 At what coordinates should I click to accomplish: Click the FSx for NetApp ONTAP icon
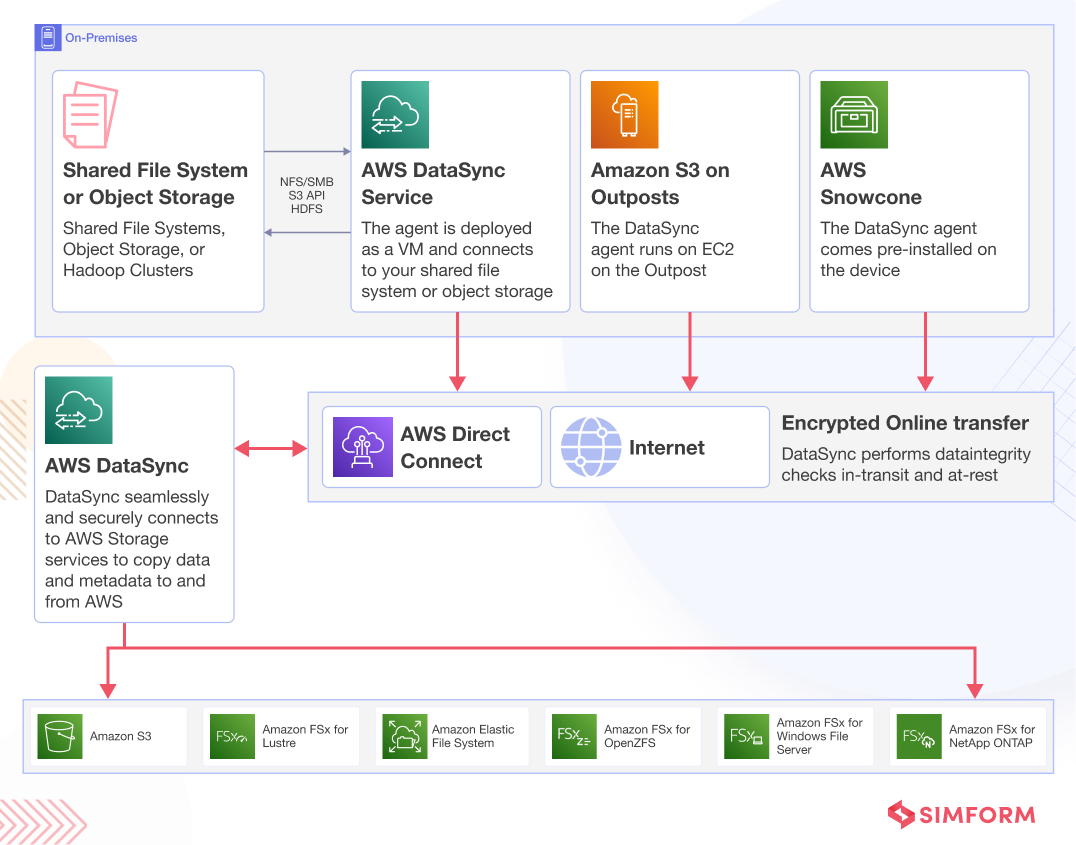click(919, 737)
